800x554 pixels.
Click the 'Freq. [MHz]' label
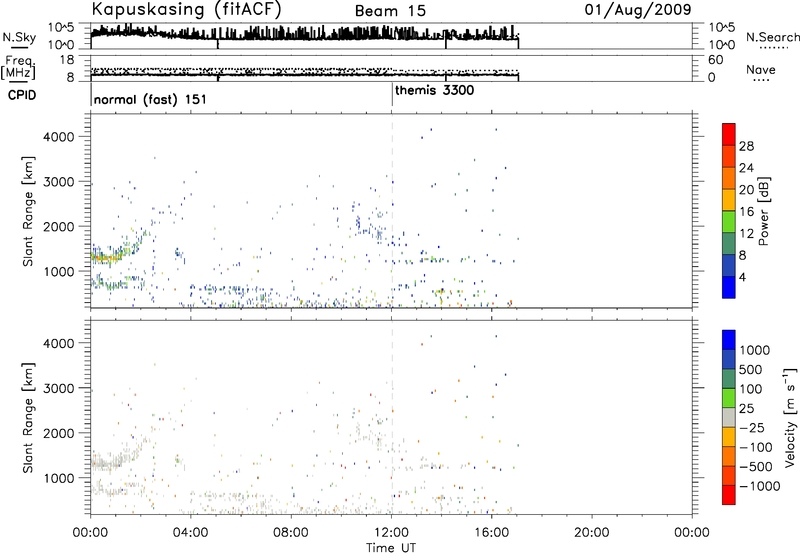point(18,68)
